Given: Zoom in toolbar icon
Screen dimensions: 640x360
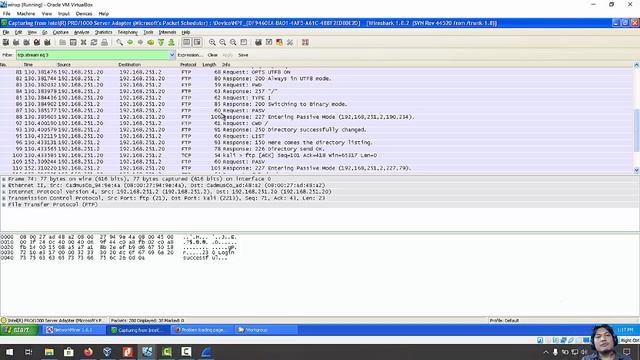Looking at the screenshot, I should pos(212,42).
